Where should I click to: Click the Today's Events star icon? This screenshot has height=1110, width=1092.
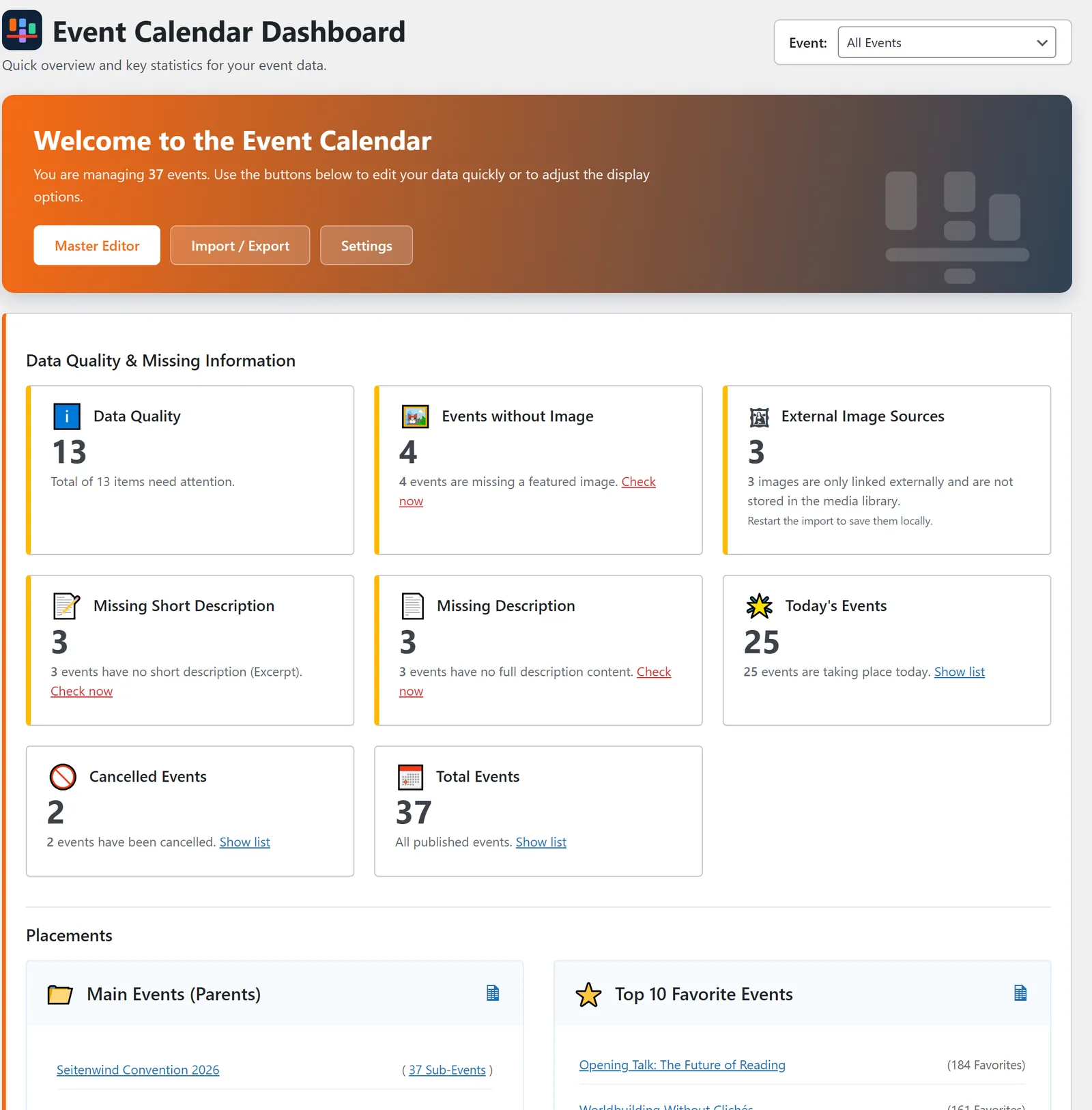759,606
